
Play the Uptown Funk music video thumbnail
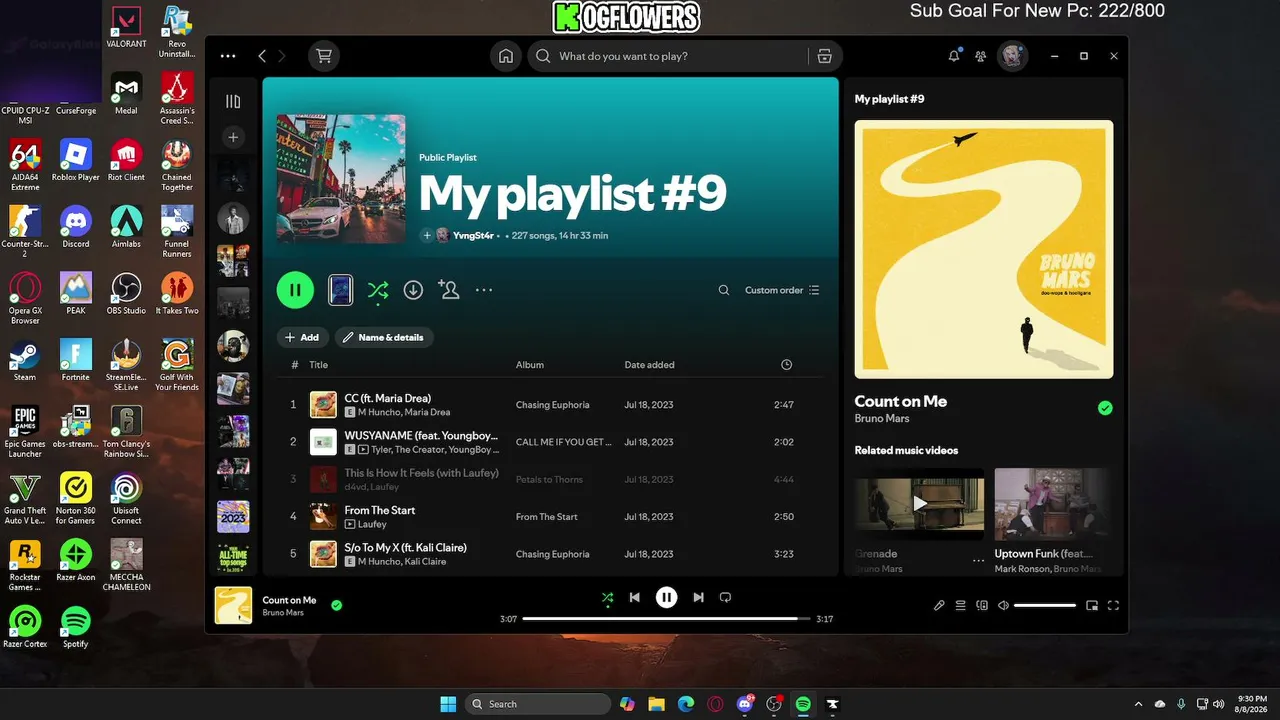click(x=1052, y=504)
